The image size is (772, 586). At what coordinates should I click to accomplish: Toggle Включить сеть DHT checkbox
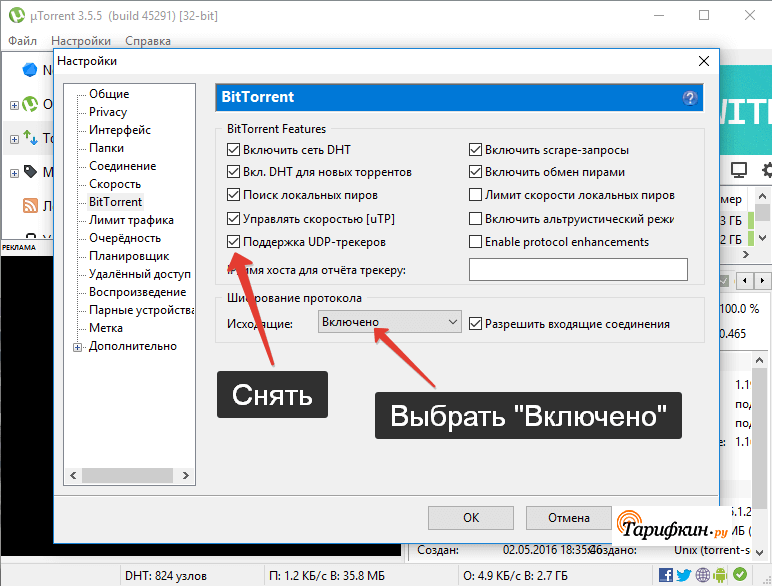(233, 149)
